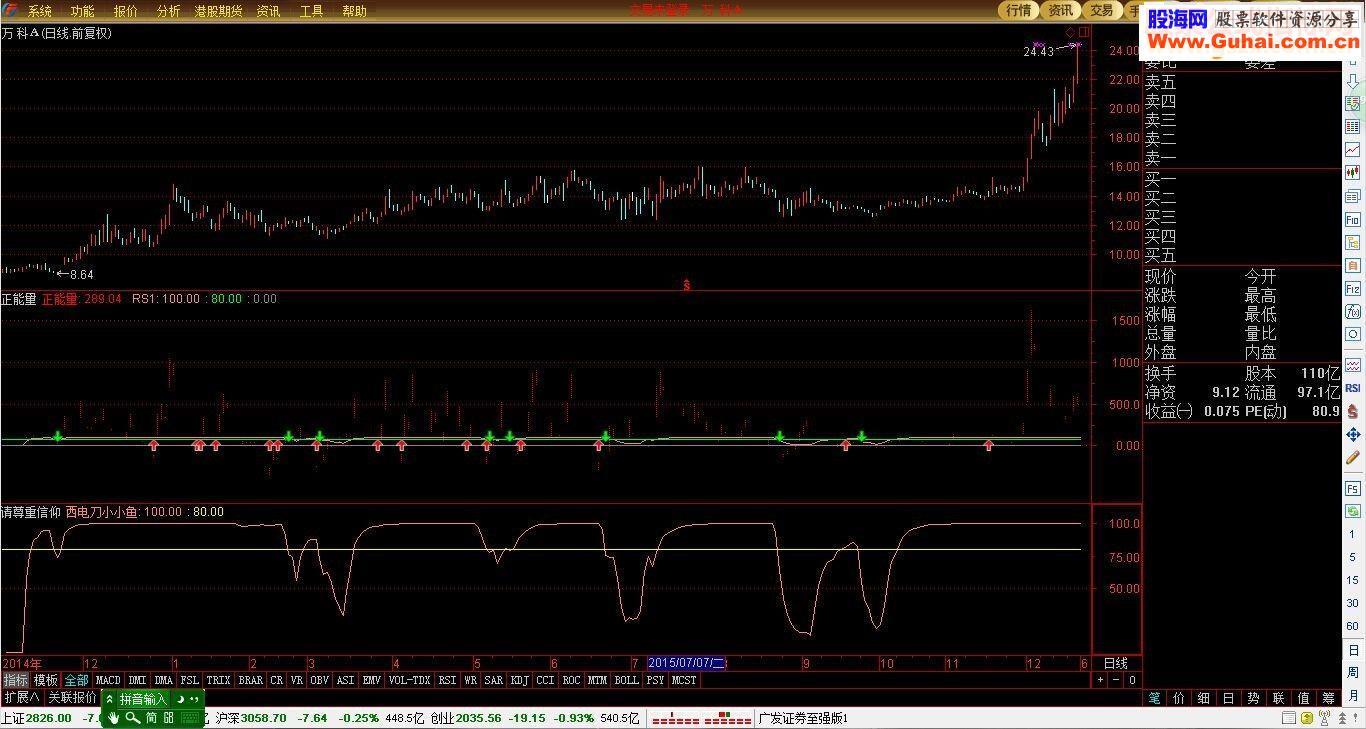Select the weekly 周 period button
The height and width of the screenshot is (729, 1366).
click(x=1352, y=672)
